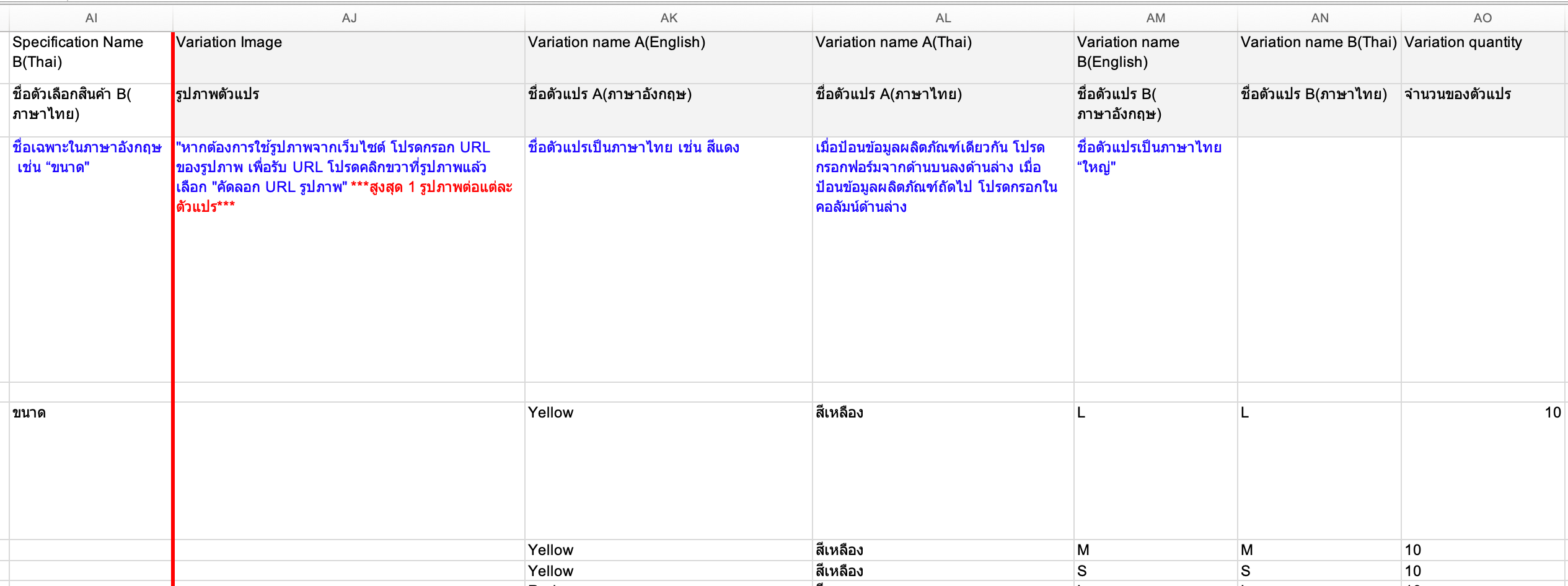Select the 'S' cell in column AN
This screenshot has height=586, width=1568.
pyautogui.click(x=1319, y=571)
